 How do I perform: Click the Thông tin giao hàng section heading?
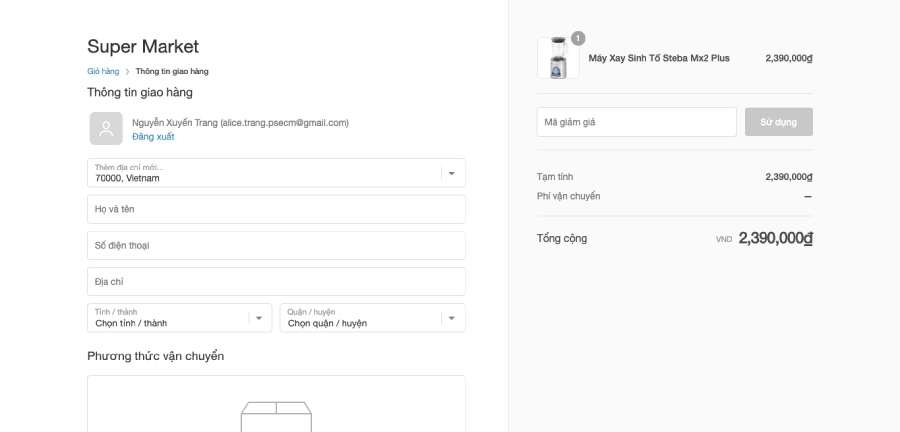(x=140, y=92)
